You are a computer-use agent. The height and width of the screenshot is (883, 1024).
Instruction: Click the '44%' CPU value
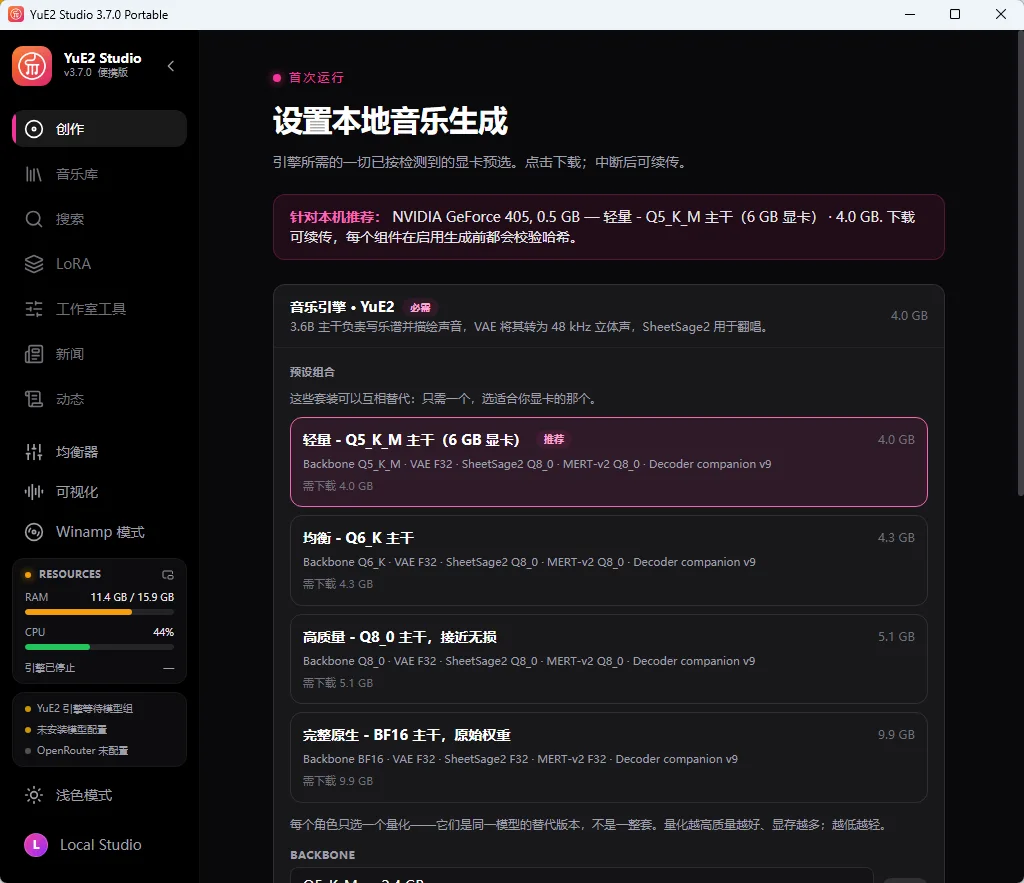tap(163, 632)
